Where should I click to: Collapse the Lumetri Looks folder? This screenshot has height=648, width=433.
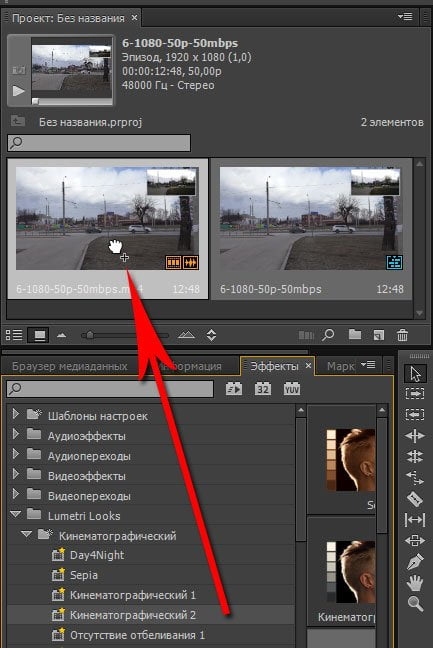coord(16,514)
